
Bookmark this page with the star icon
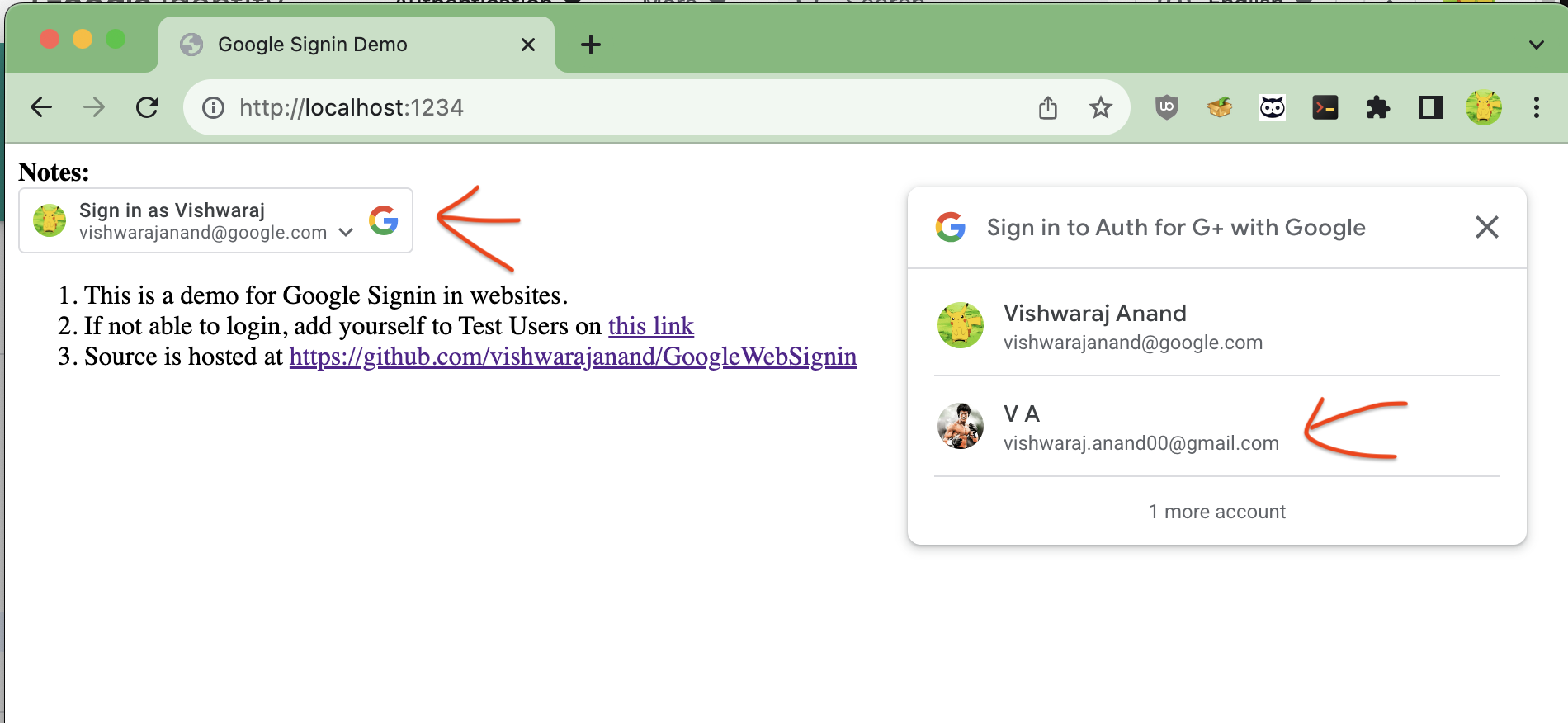1101,107
